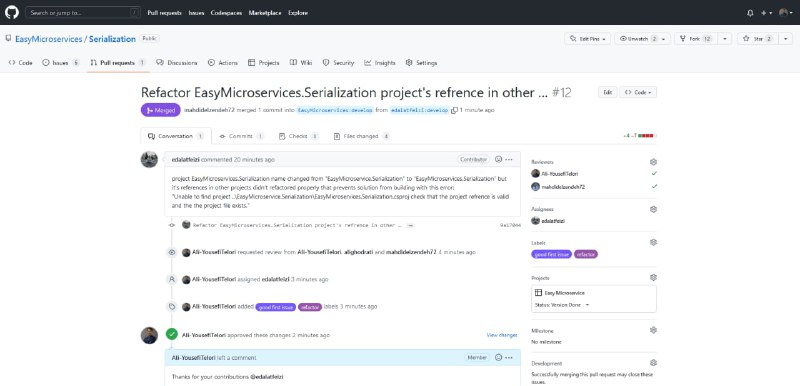Switch to the Insights tab
The width and height of the screenshot is (800, 386).
[380, 63]
